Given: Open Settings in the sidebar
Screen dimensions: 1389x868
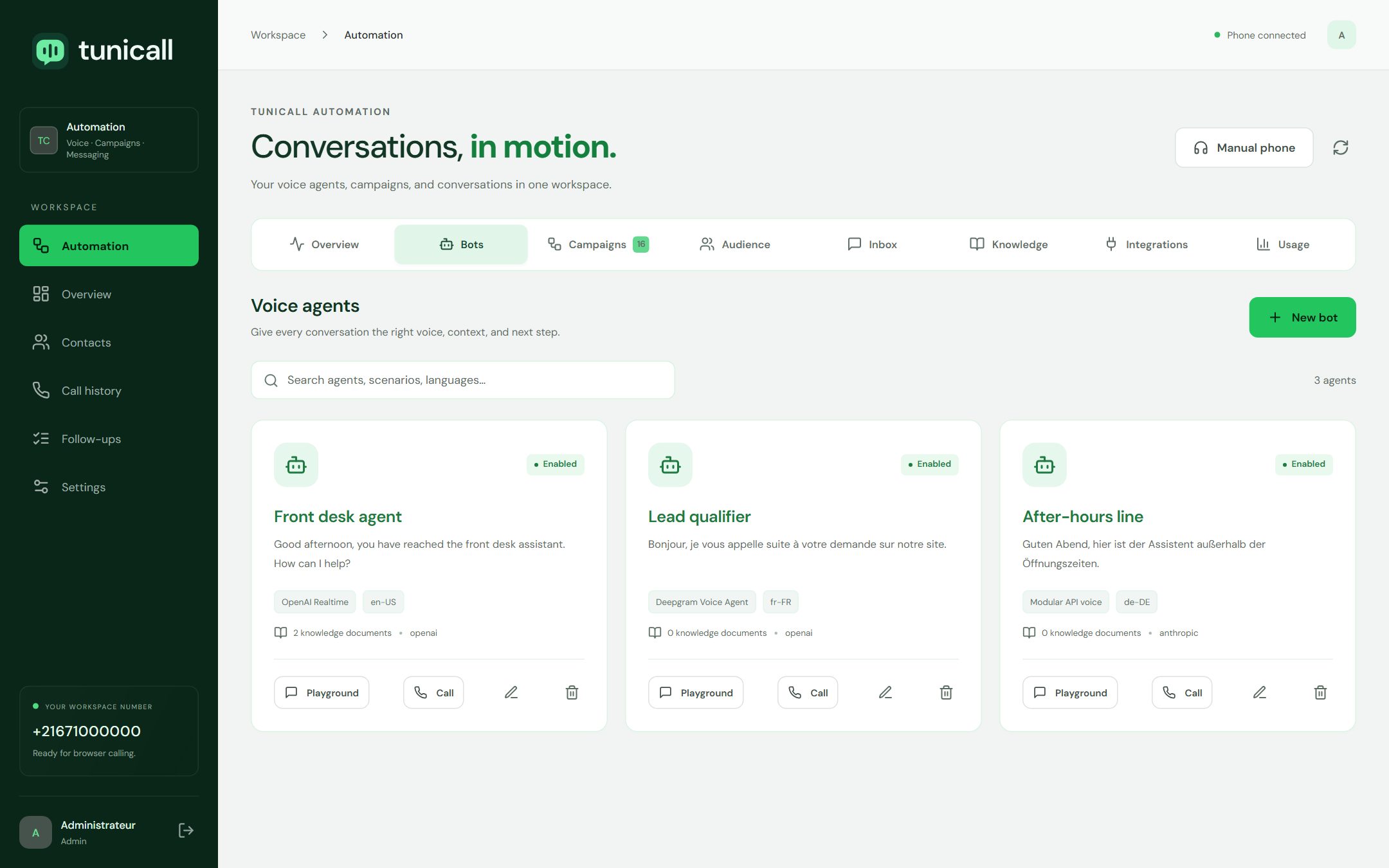Looking at the screenshot, I should (109, 487).
